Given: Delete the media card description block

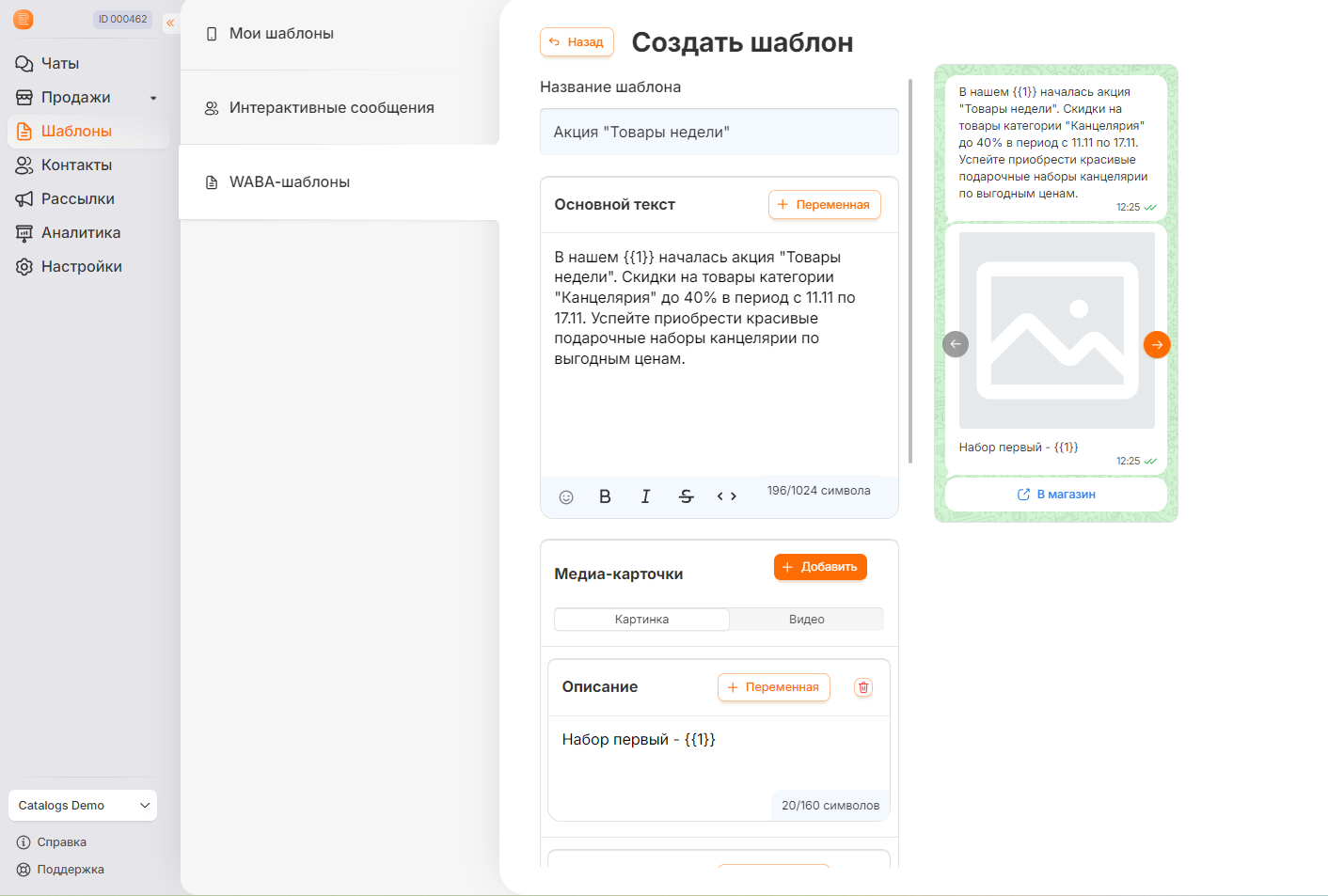Looking at the screenshot, I should coord(863,687).
